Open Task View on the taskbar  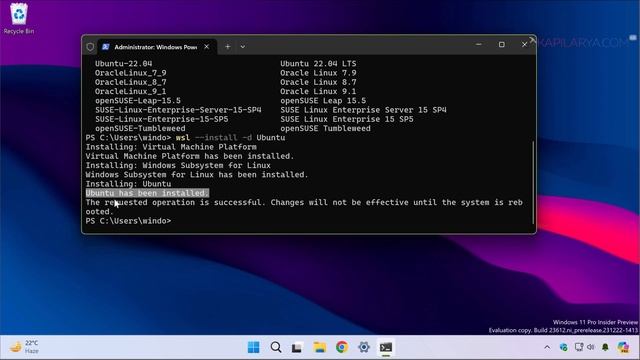coord(297,347)
